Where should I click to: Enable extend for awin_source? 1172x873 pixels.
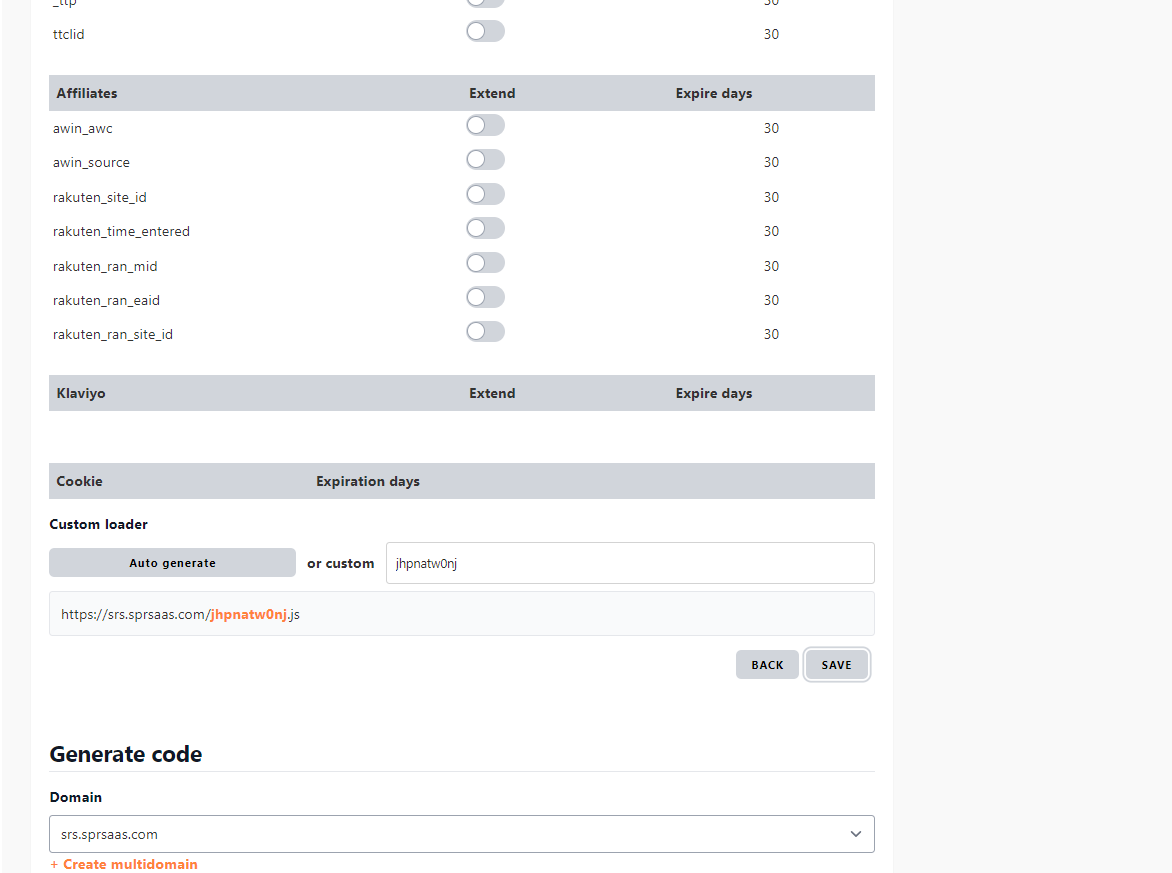(485, 159)
